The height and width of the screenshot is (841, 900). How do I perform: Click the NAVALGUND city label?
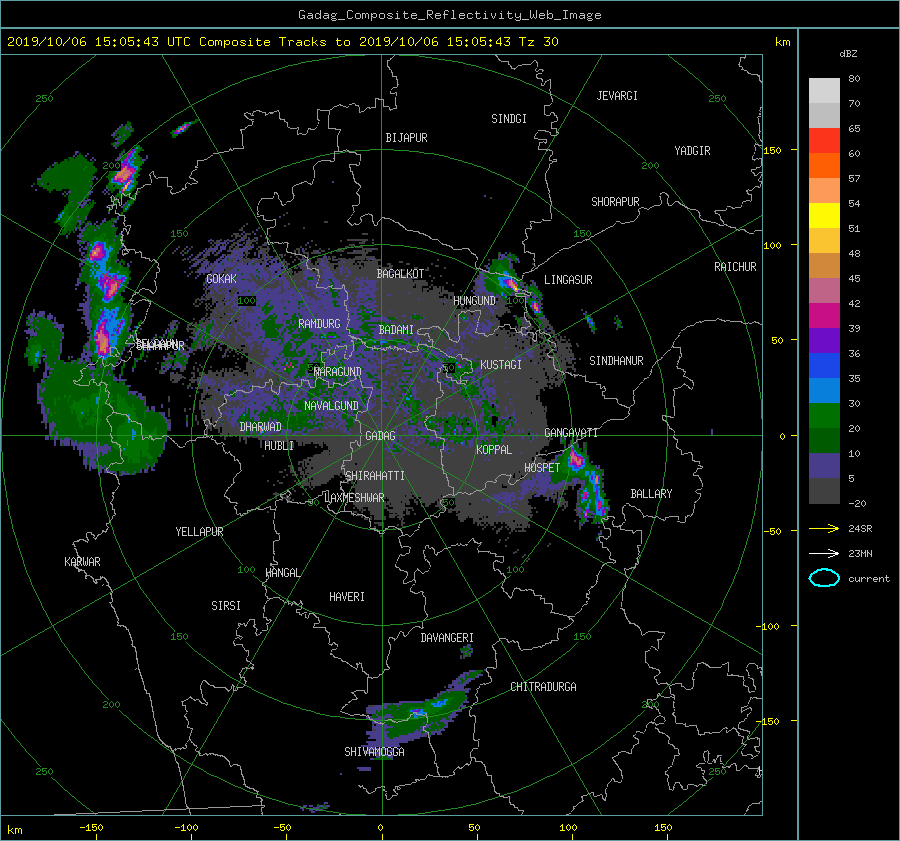coord(331,406)
